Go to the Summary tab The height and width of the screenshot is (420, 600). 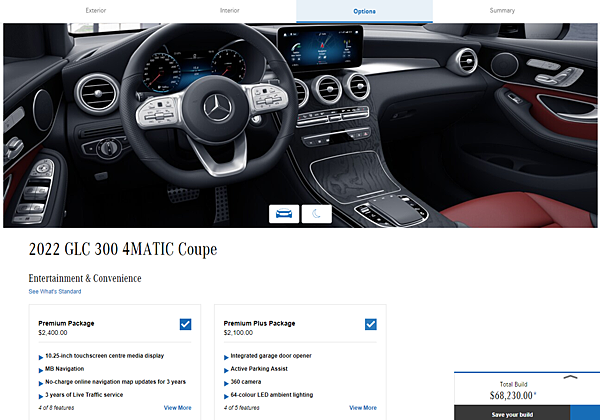502,11
